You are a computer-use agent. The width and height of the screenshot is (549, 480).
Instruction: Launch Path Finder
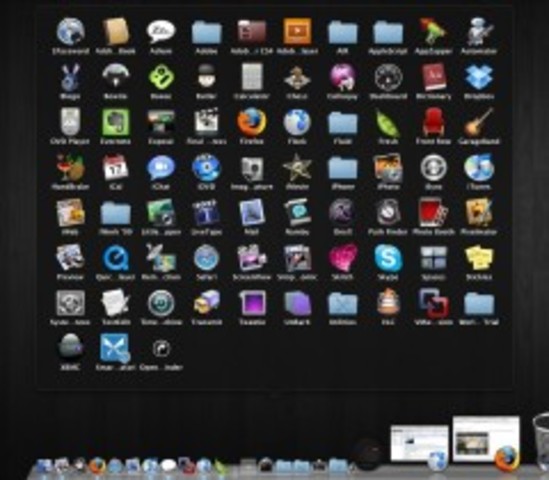tap(388, 213)
